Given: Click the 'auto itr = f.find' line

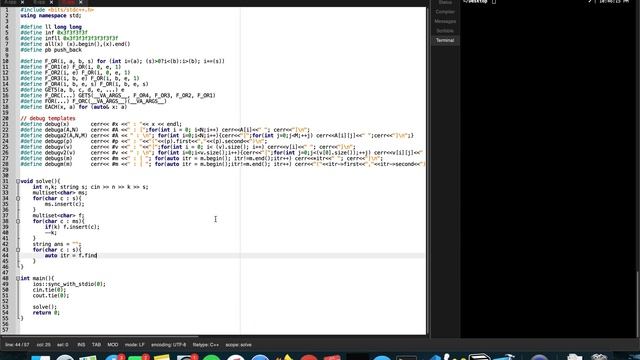Looking at the screenshot, I should point(71,256).
